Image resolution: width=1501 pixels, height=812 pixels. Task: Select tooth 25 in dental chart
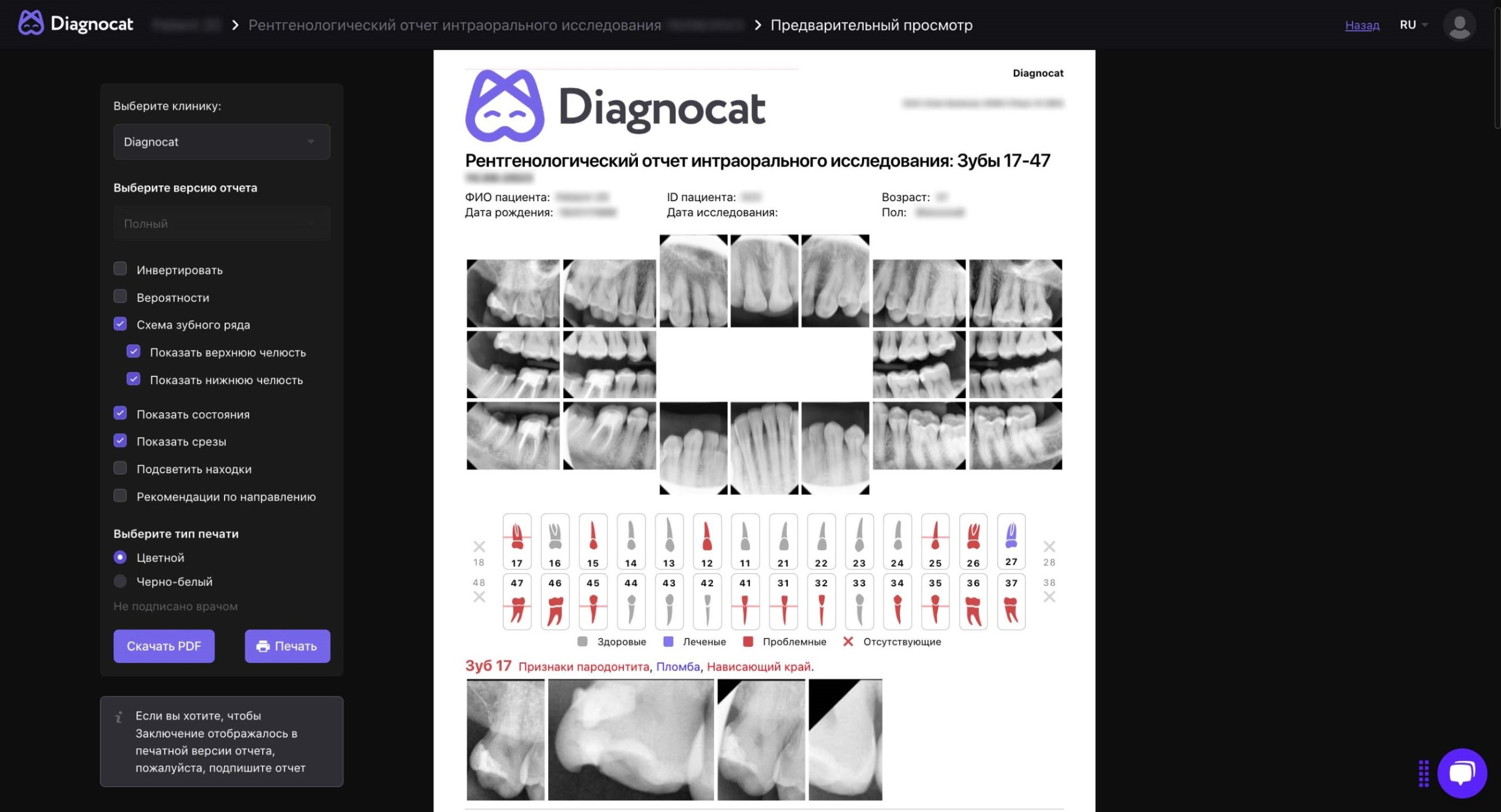pyautogui.click(x=935, y=541)
